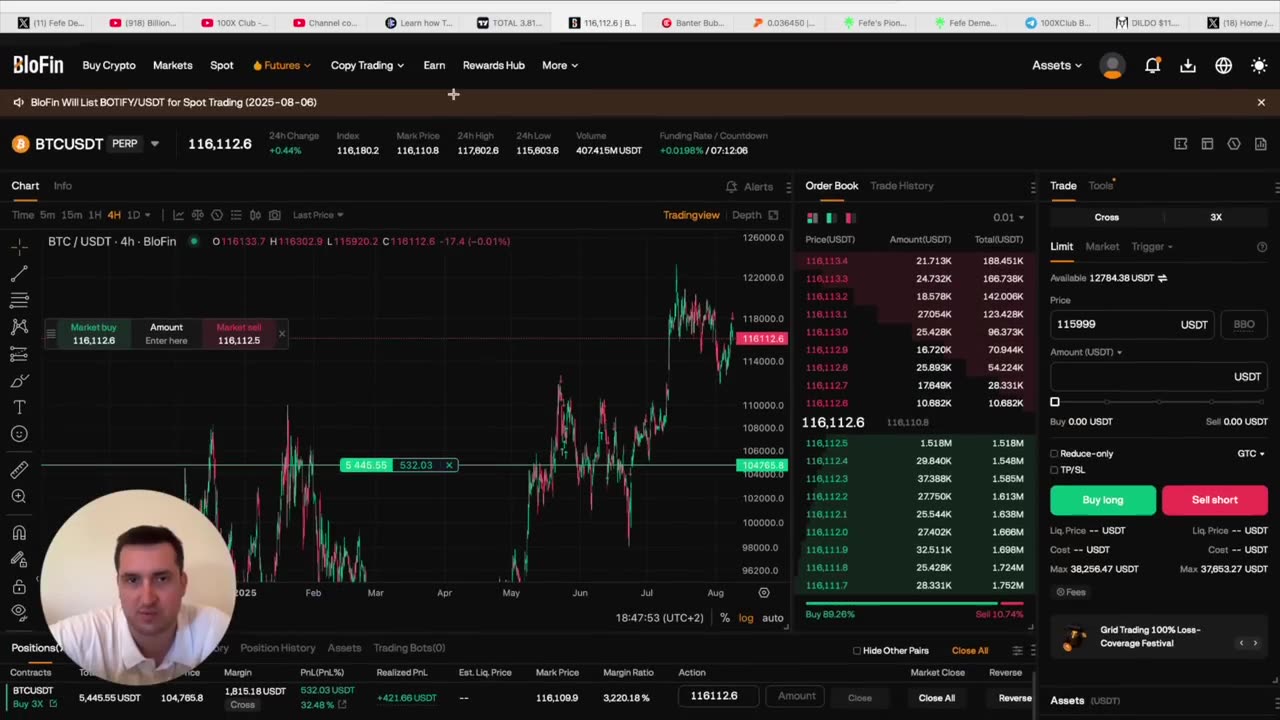
Task: Show order book buy and sell view
Action: coord(812,217)
